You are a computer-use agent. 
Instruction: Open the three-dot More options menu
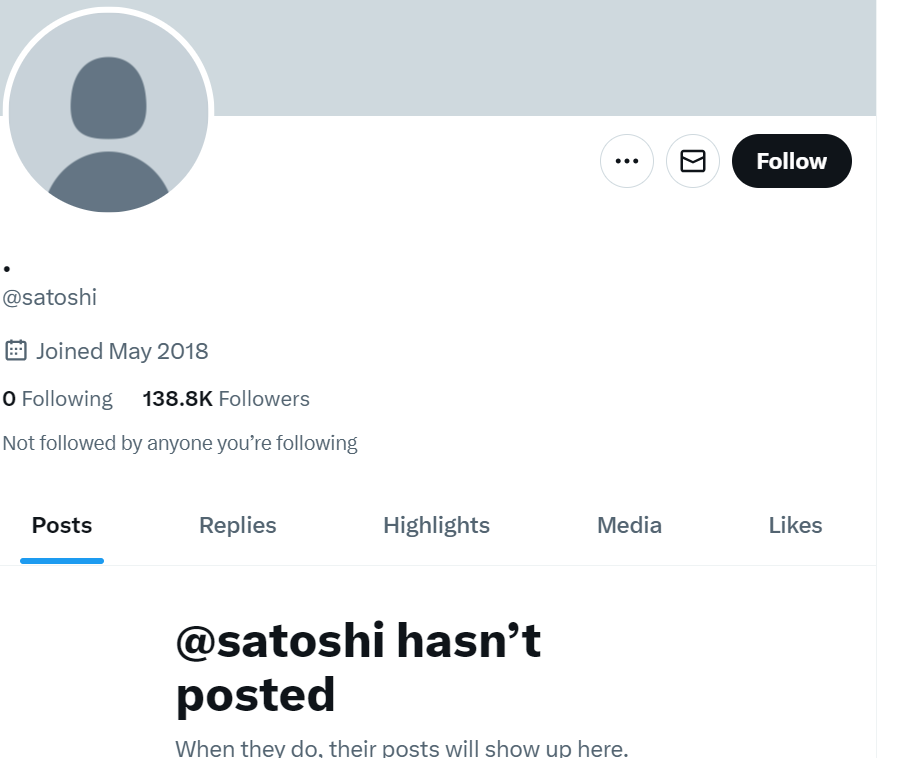626,161
